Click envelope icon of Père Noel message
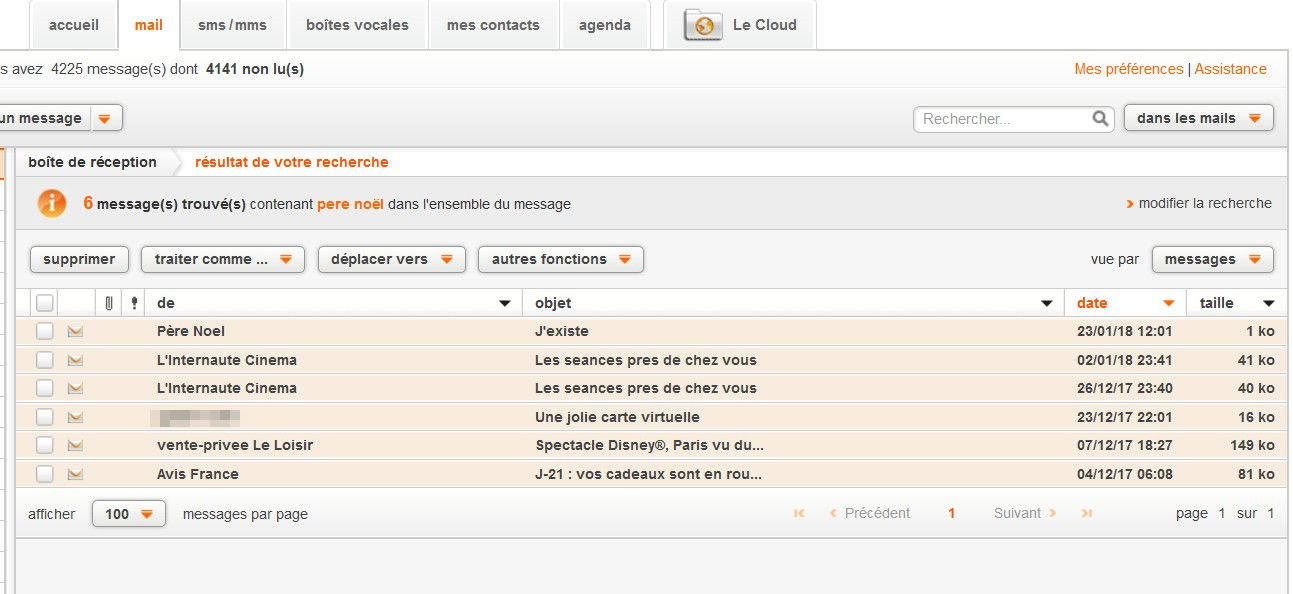1293x594 pixels. pos(75,331)
